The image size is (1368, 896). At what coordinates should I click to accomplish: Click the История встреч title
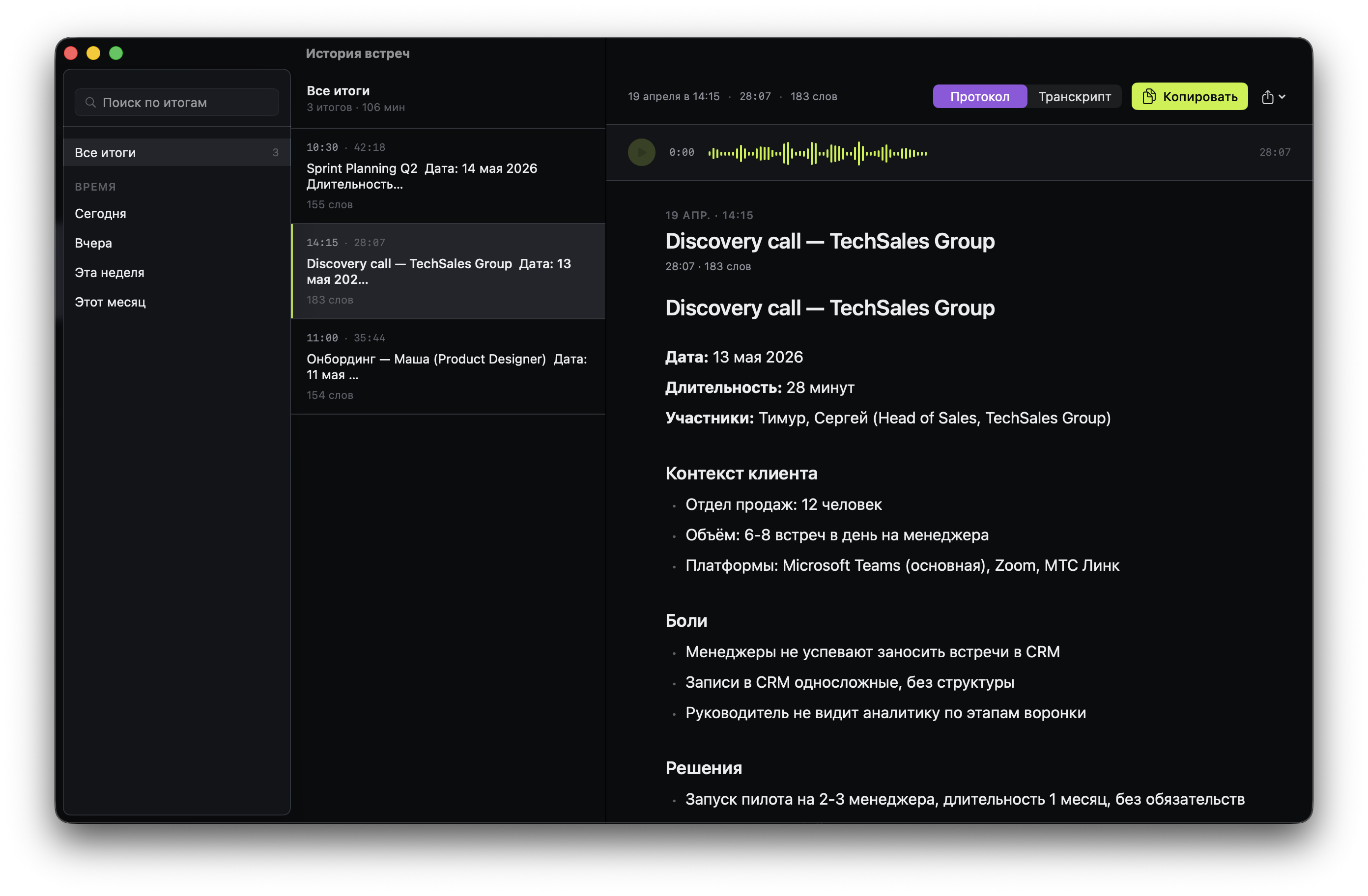click(358, 54)
